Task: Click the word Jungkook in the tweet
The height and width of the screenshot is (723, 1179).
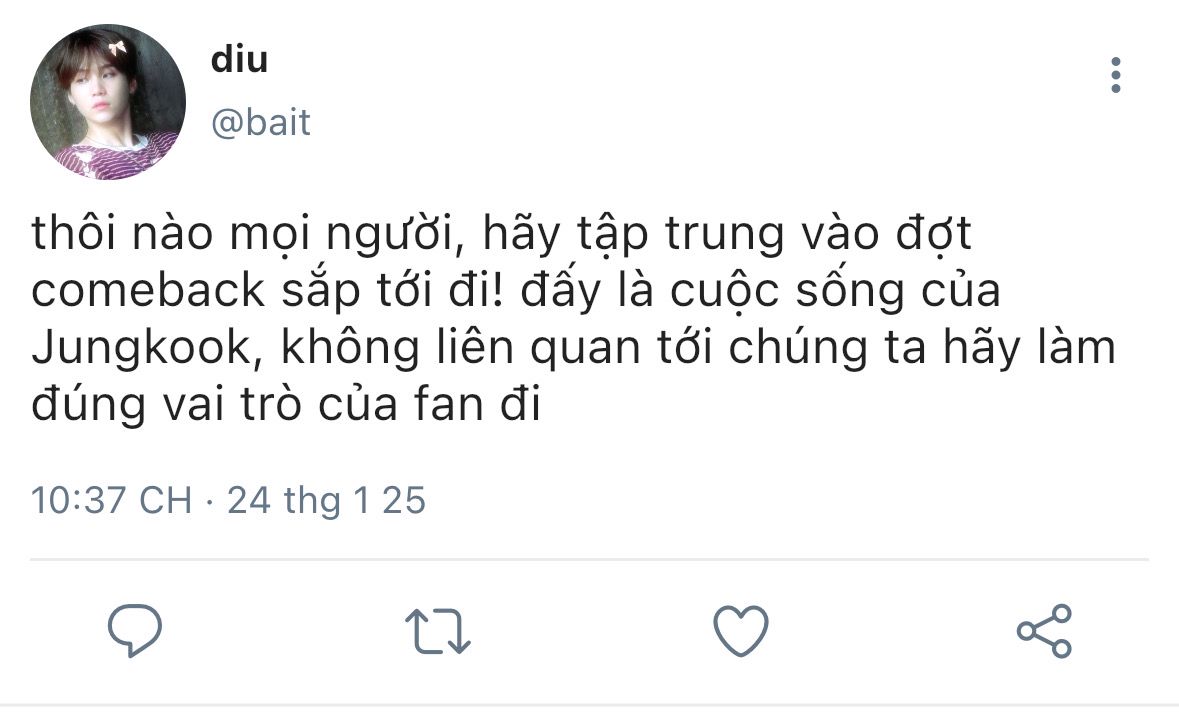Action: [141, 348]
